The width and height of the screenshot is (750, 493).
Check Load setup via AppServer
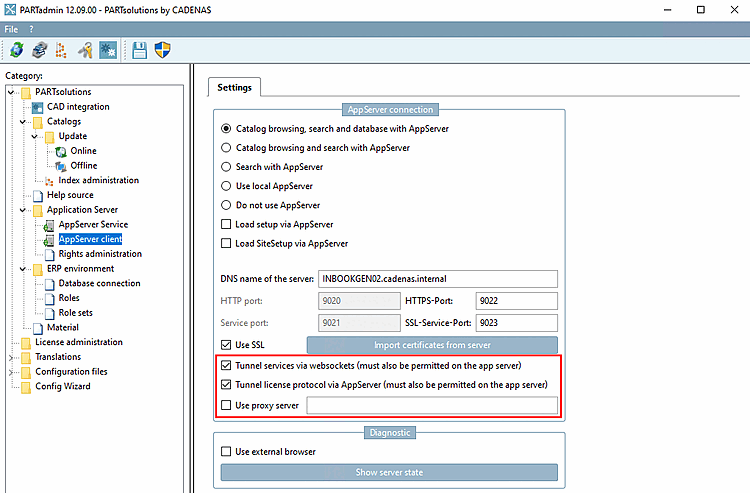226,224
